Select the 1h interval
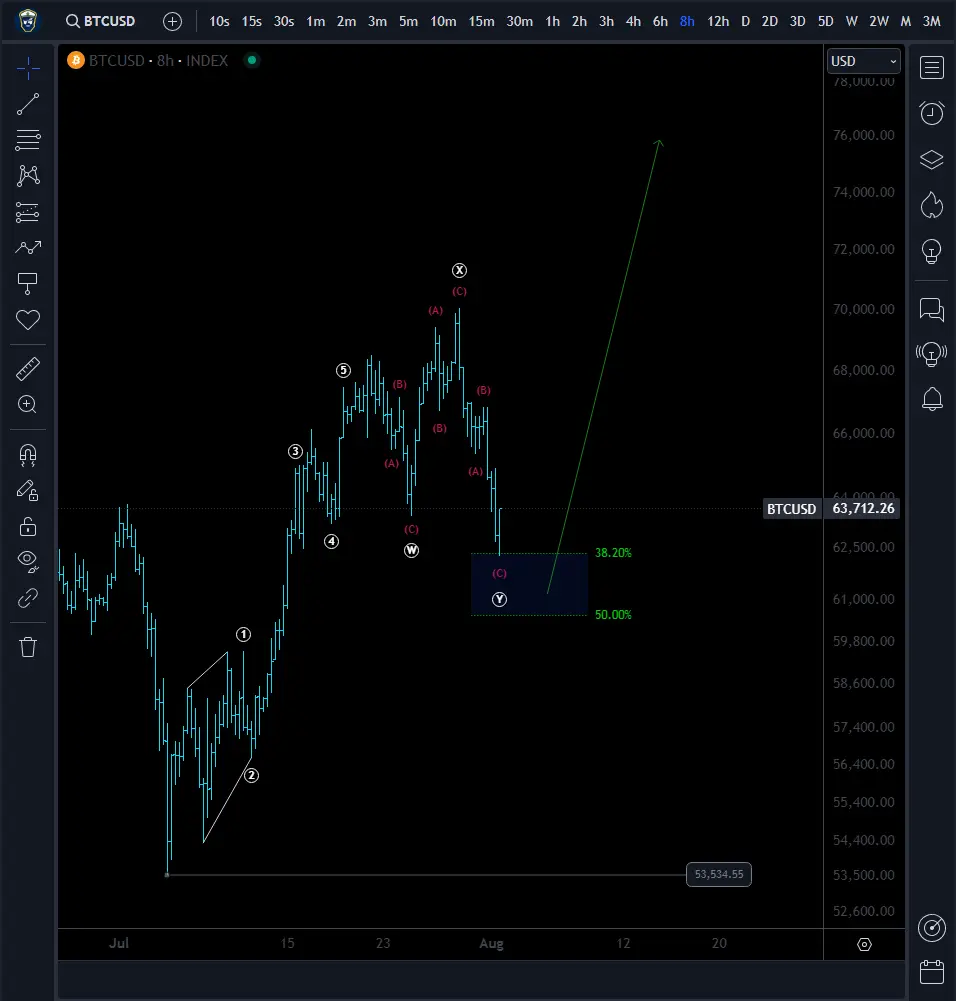Viewport: 956px width, 1001px height. (x=553, y=21)
